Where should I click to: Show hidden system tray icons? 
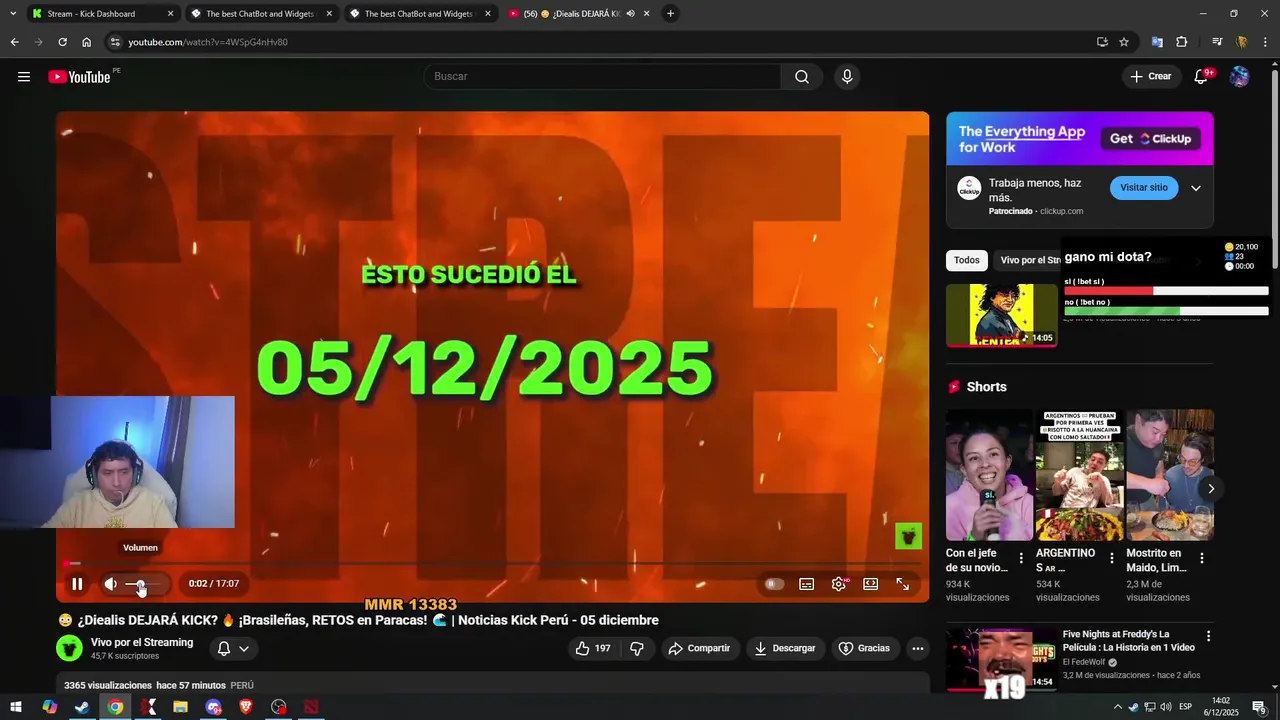pos(1118,707)
